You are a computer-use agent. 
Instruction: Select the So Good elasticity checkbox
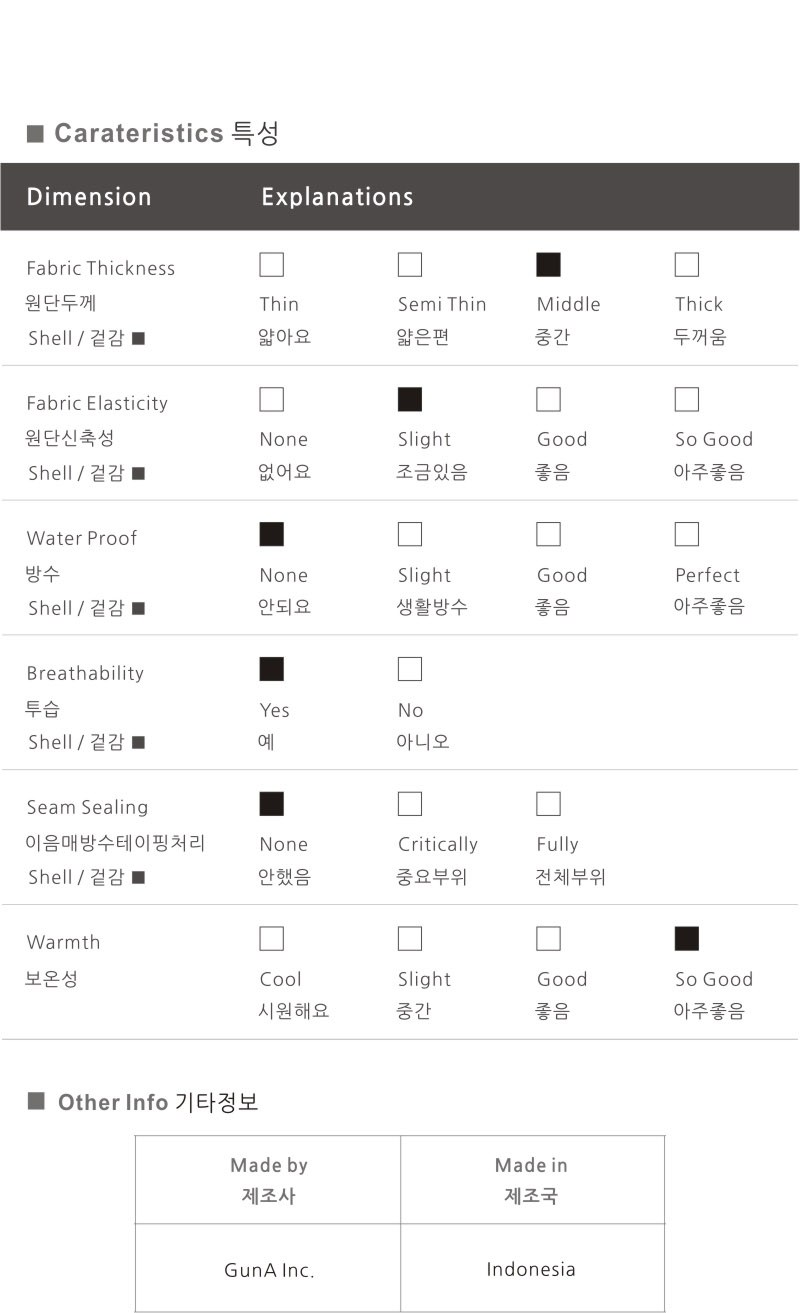pyautogui.click(x=686, y=400)
